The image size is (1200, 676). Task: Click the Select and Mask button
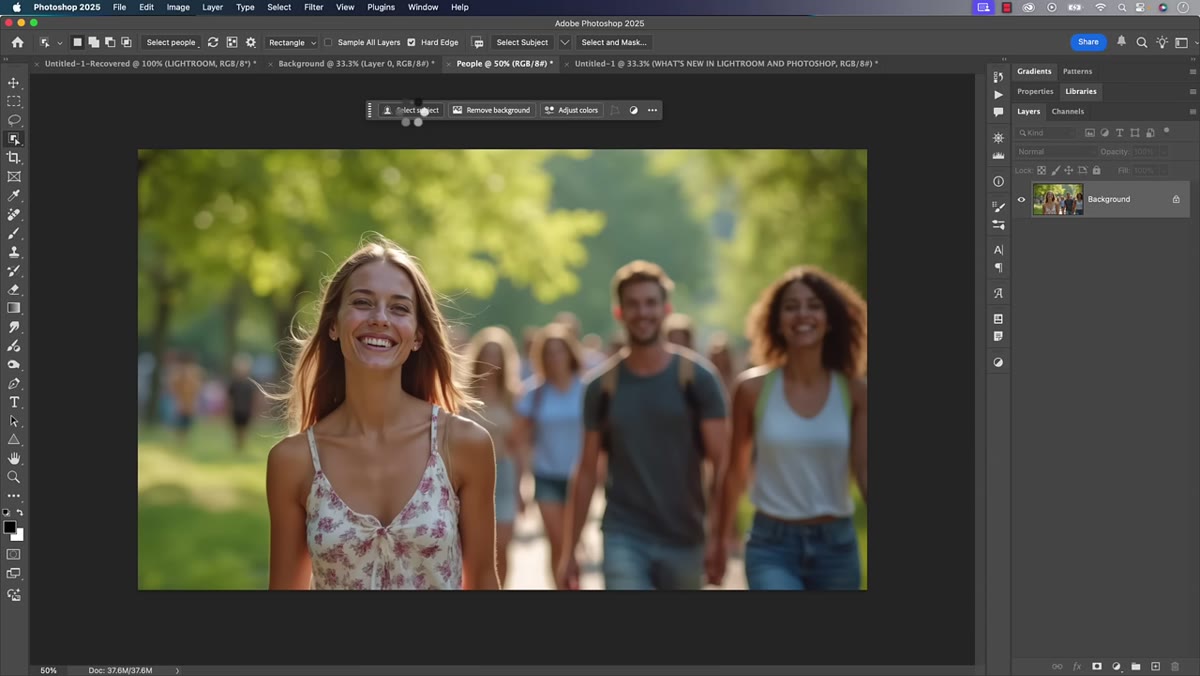coord(614,42)
